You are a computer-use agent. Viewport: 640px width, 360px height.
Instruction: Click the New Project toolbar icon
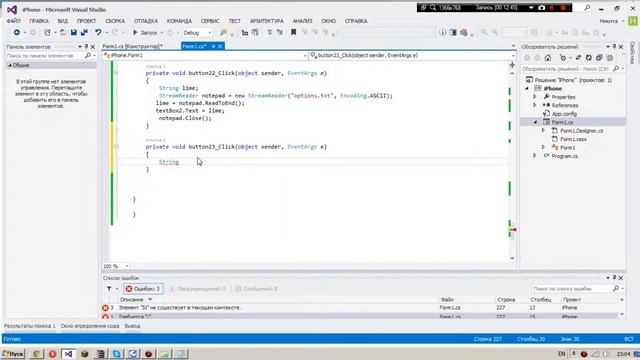coord(47,32)
